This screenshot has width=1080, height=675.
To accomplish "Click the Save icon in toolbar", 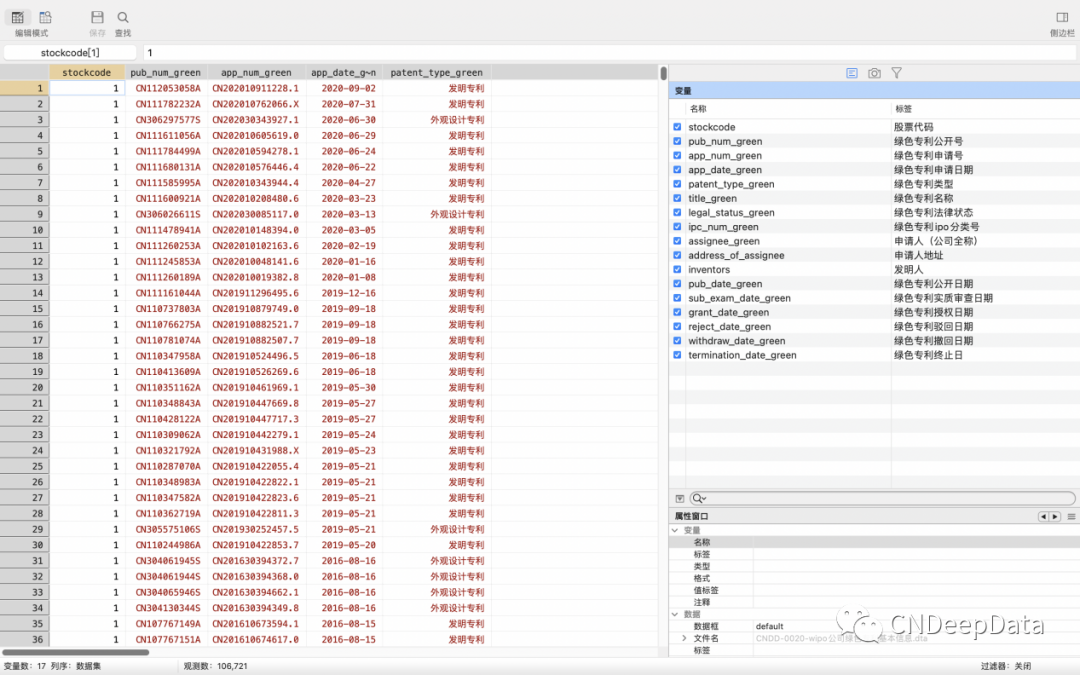I will [x=97, y=17].
